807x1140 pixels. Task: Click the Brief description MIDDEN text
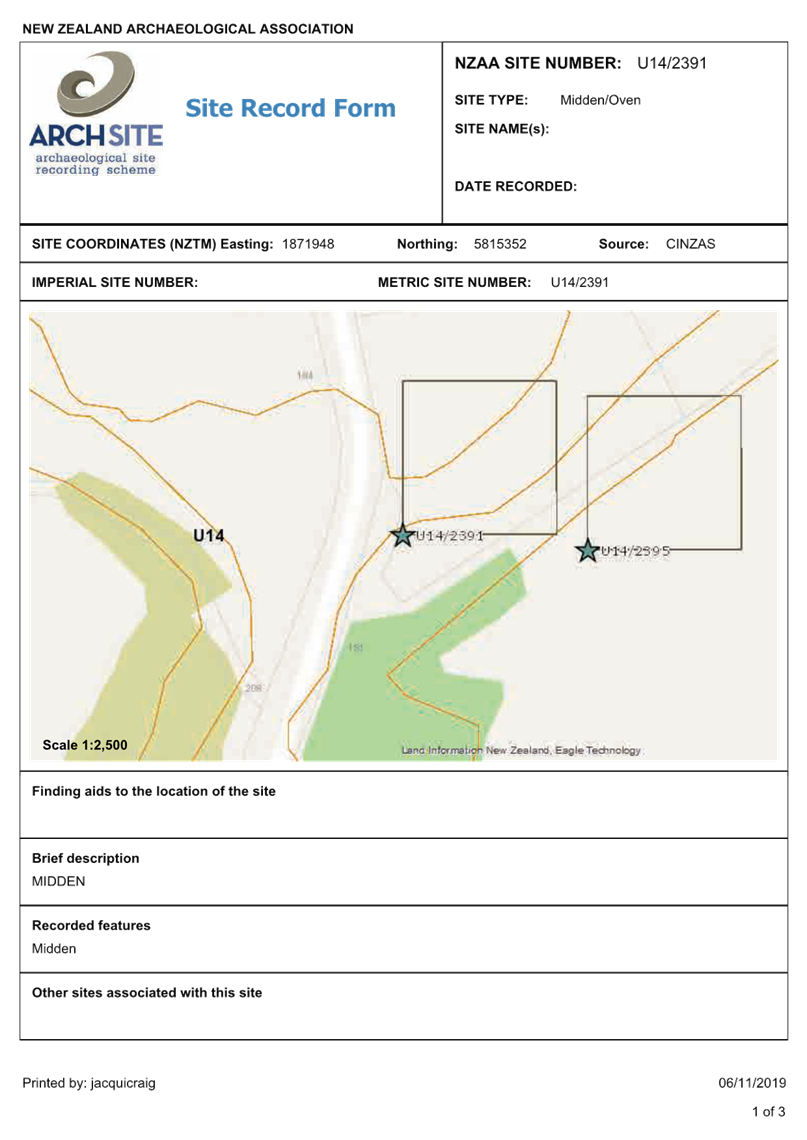pos(58,881)
